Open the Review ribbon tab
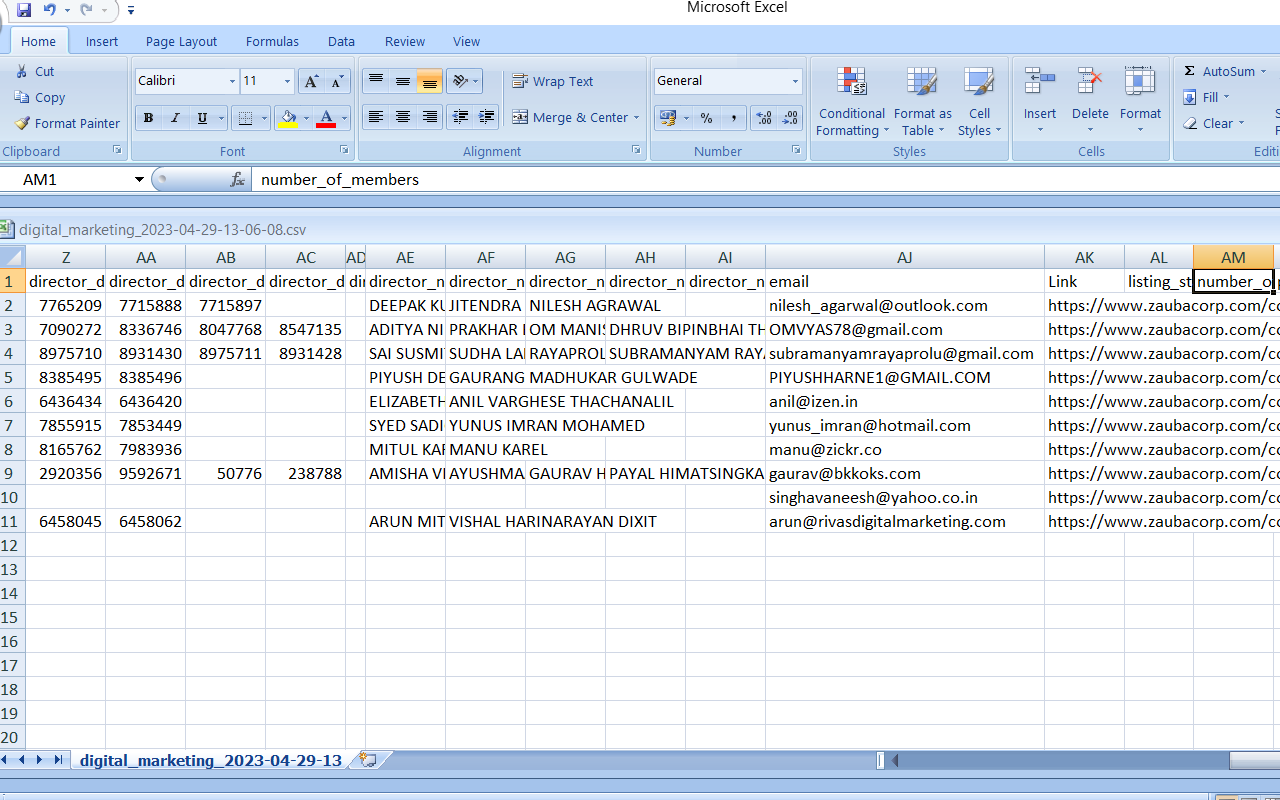The width and height of the screenshot is (1280, 800). (x=404, y=41)
